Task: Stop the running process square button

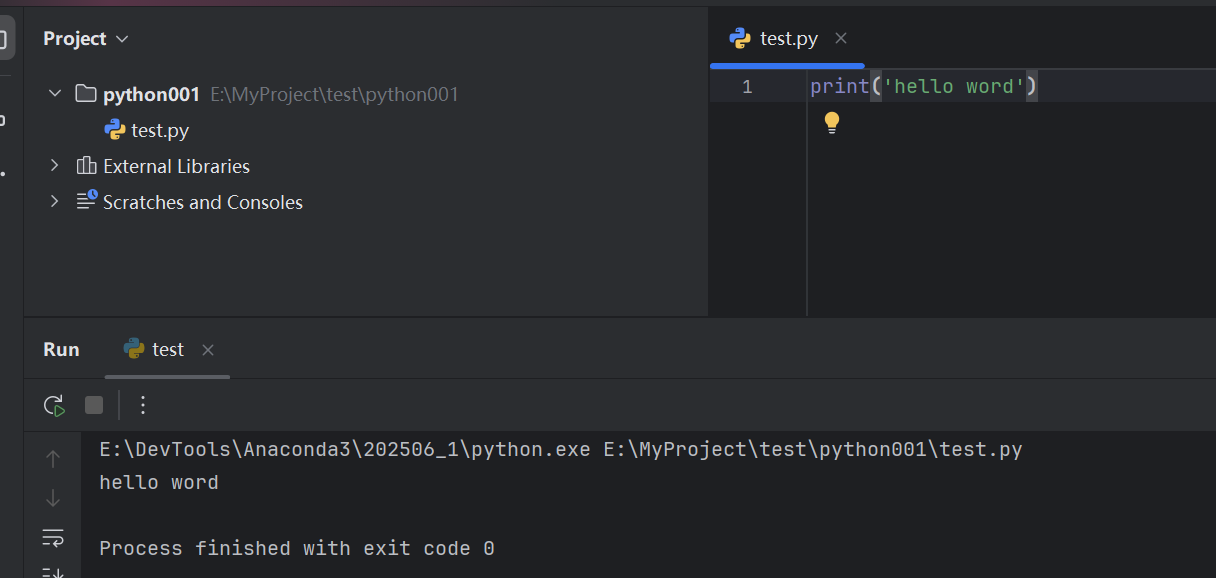Action: click(94, 405)
